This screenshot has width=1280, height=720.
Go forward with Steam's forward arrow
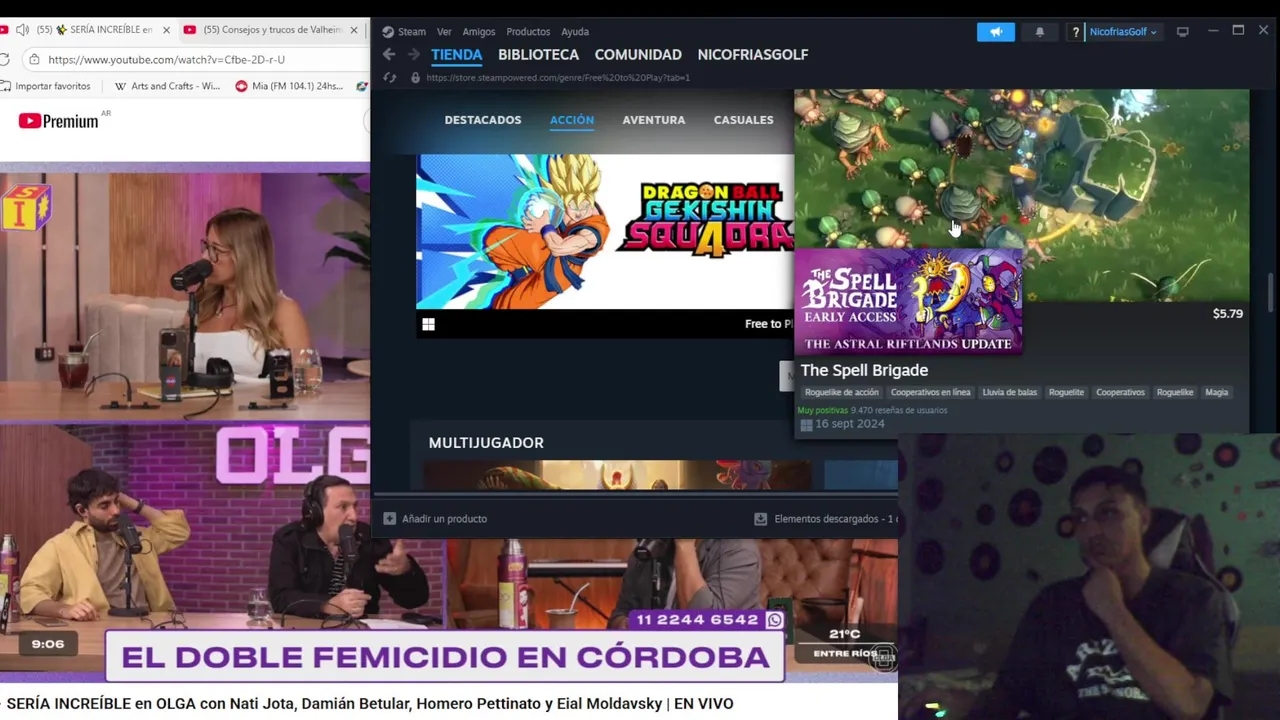point(413,55)
